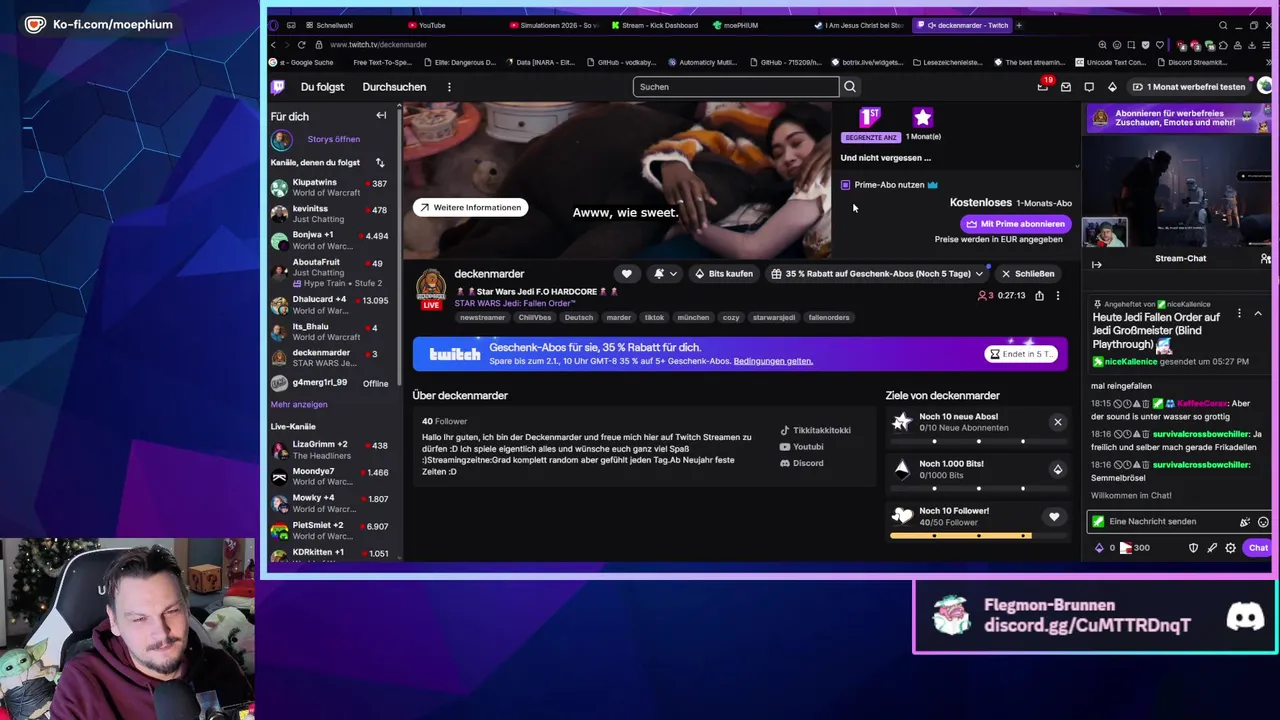Viewport: 1280px width, 720px height.
Task: Click Mit Prime abonnieren button
Action: point(1015,224)
